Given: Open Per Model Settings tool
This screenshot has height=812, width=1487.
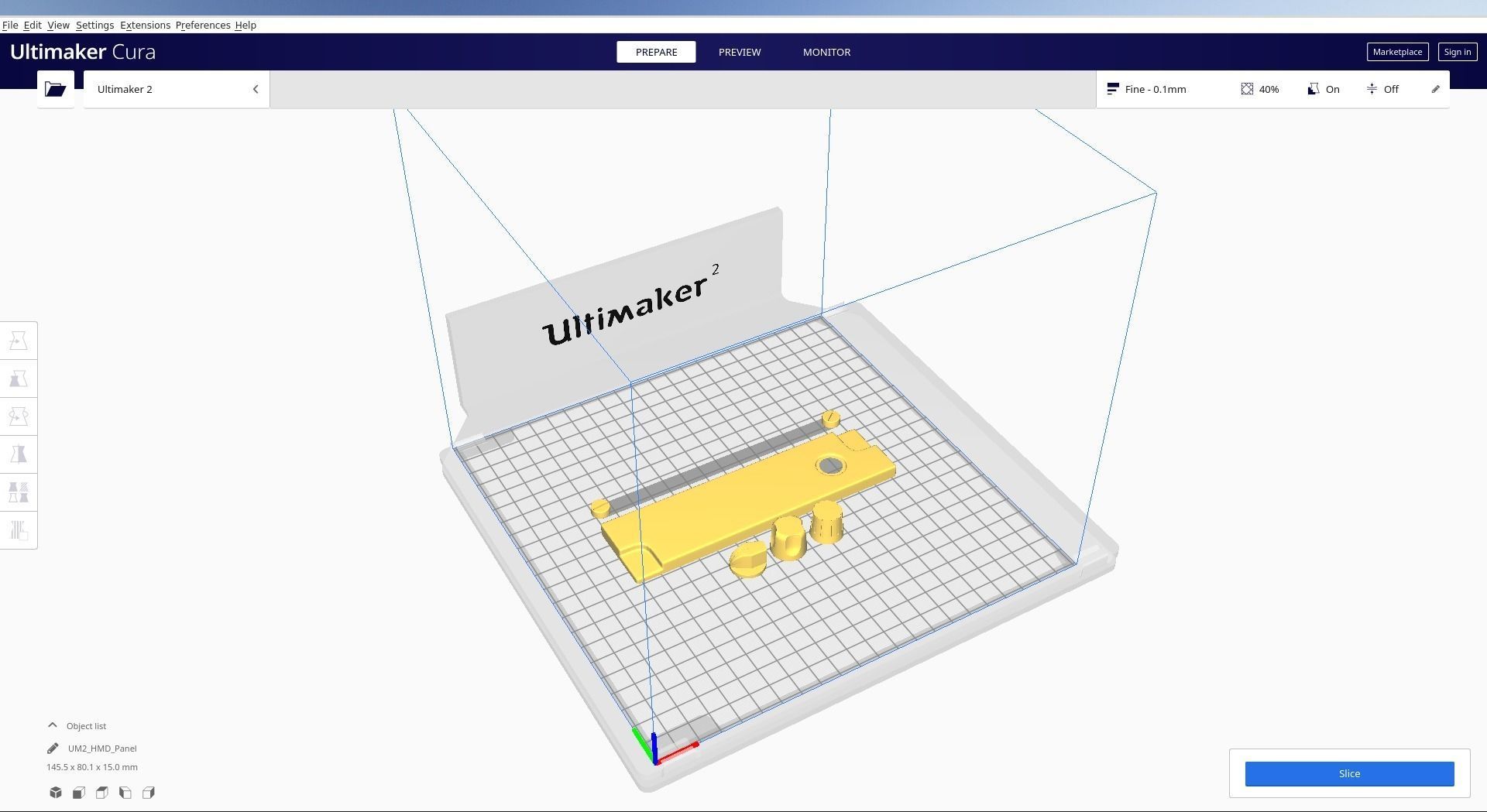Looking at the screenshot, I should click(x=19, y=492).
